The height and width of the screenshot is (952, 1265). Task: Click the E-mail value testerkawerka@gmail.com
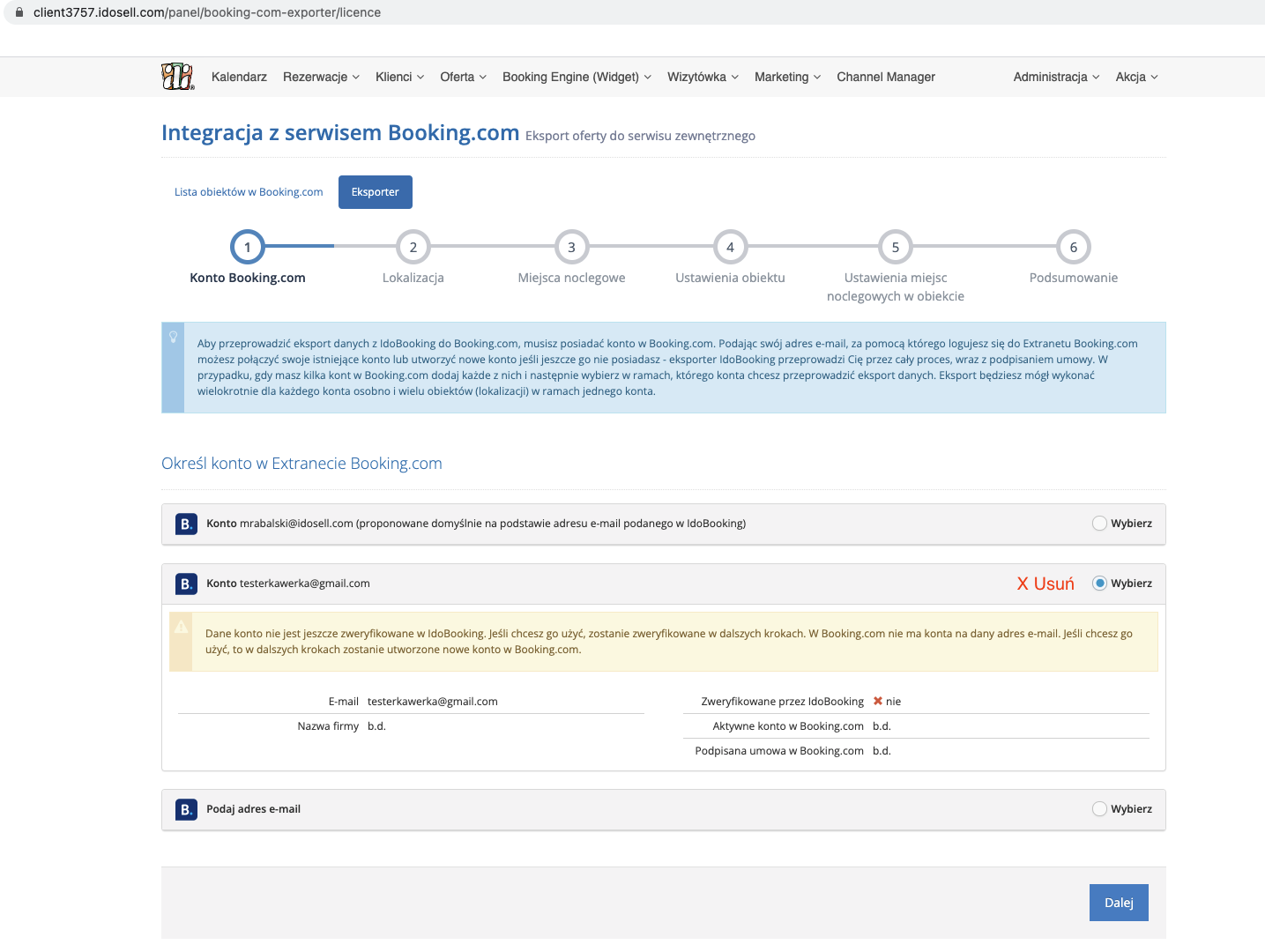click(433, 702)
